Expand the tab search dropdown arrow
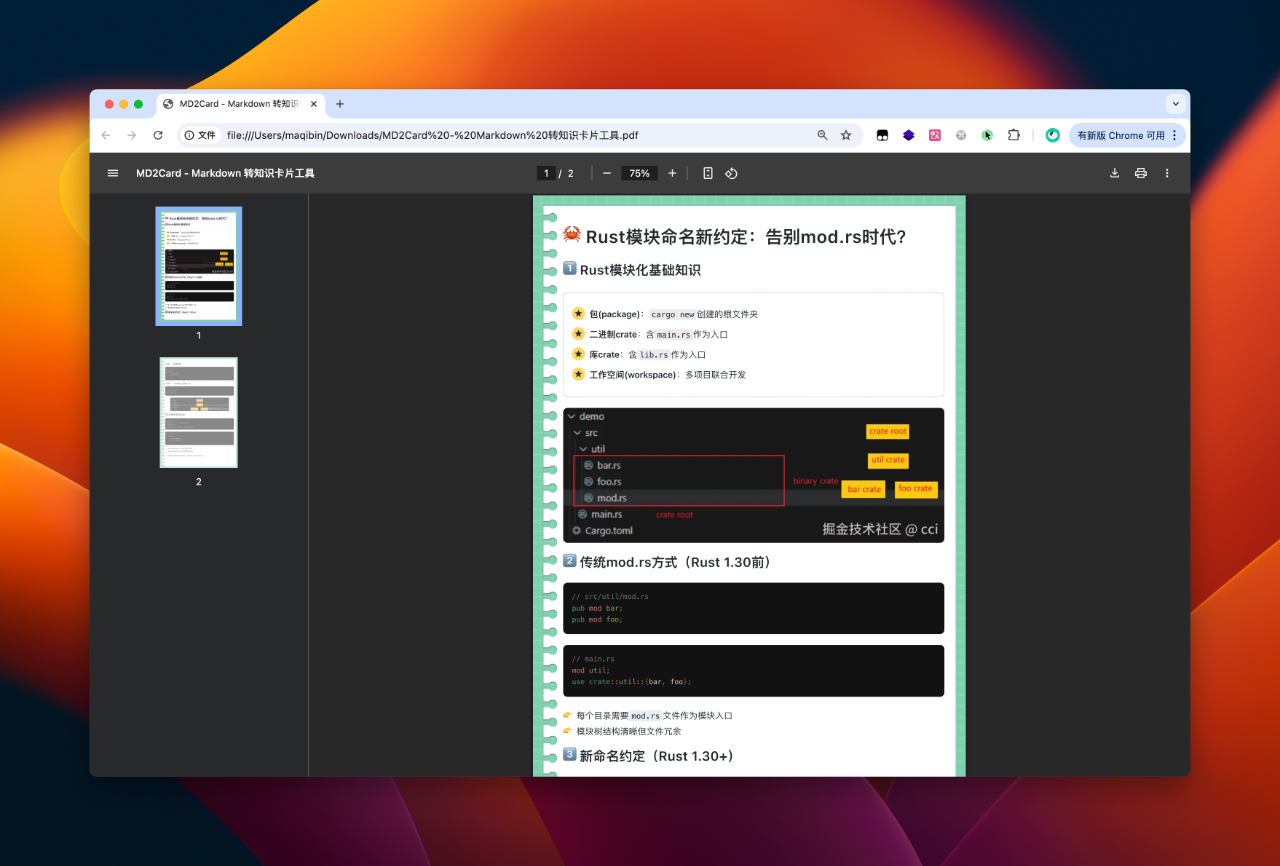The image size is (1280, 866). 1175,104
